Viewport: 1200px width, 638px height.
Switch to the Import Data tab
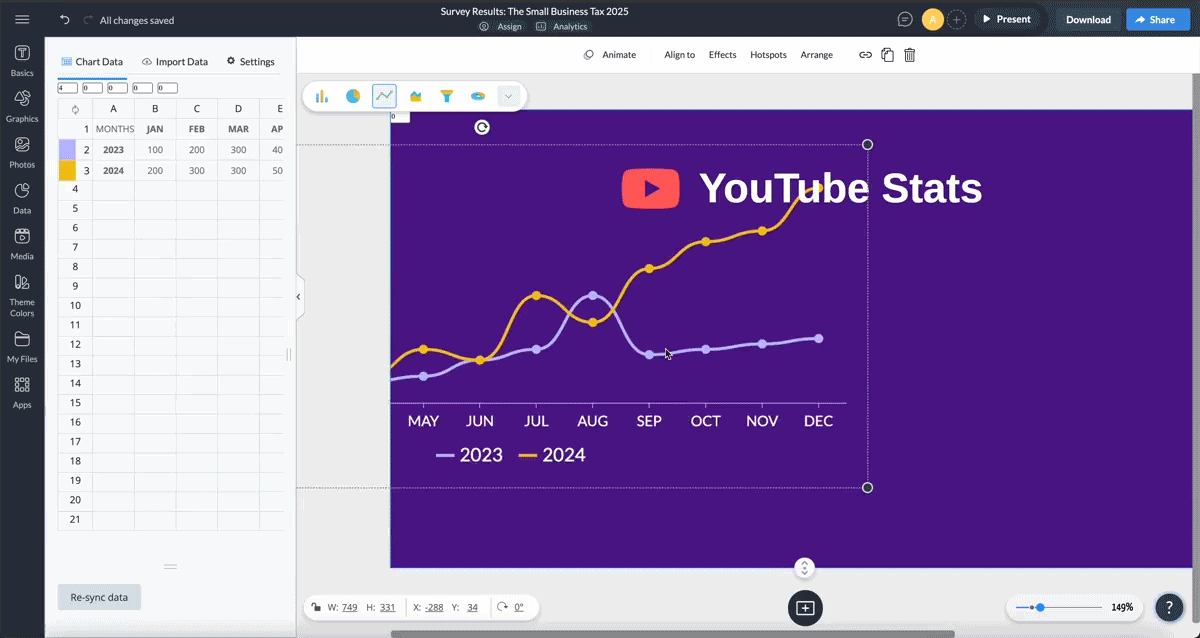coord(175,61)
